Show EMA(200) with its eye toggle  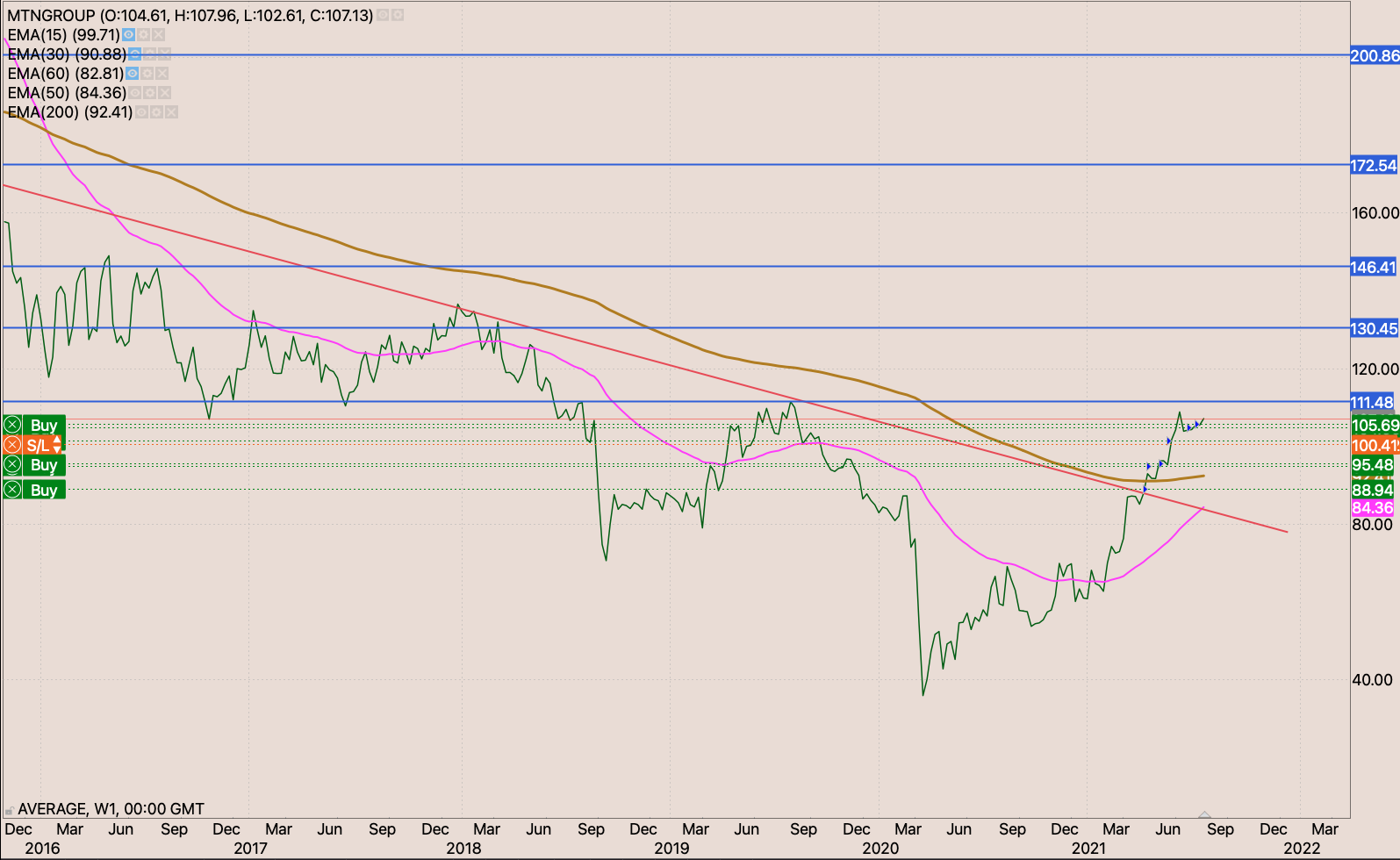[x=141, y=112]
